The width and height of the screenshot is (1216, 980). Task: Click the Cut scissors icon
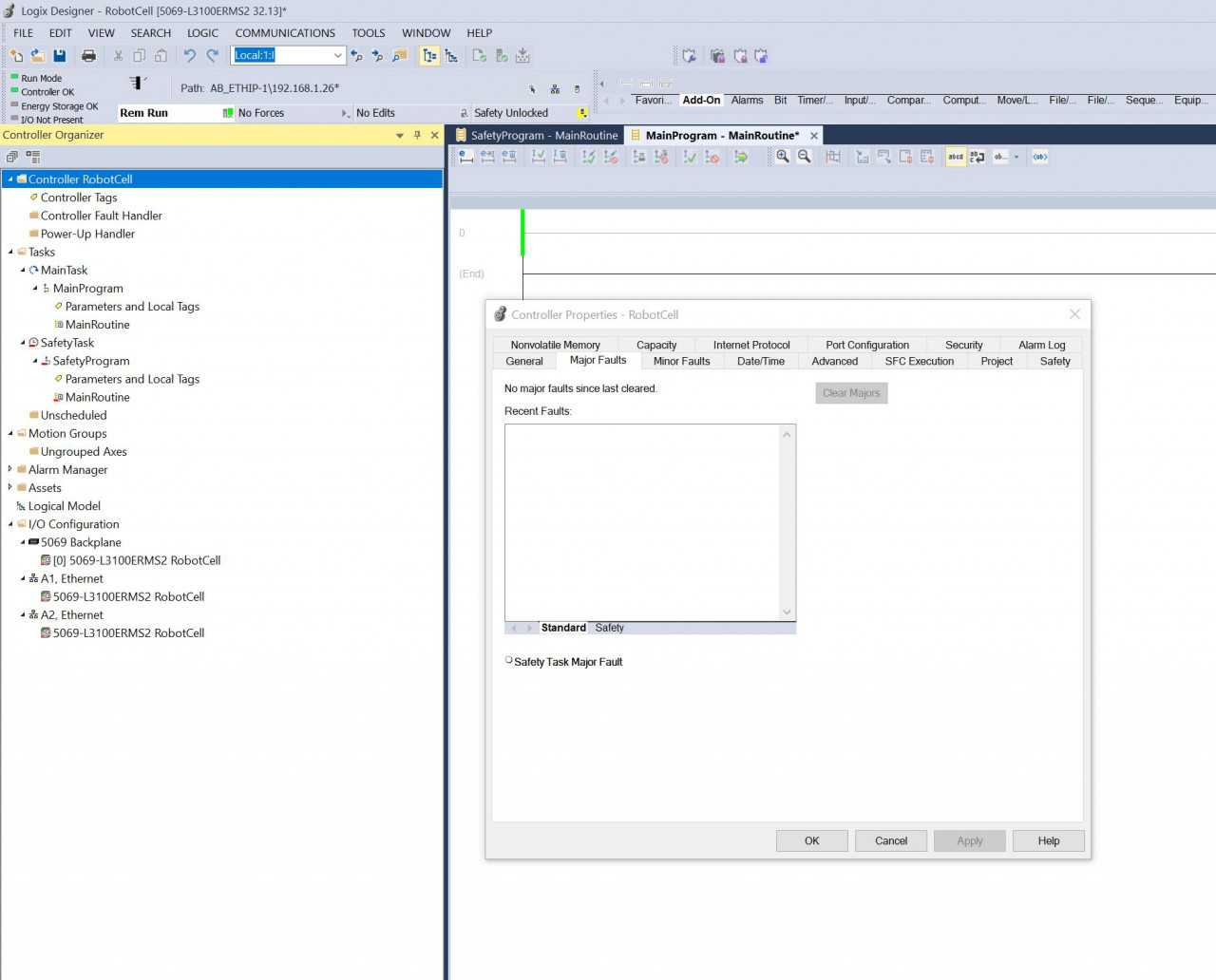click(118, 56)
